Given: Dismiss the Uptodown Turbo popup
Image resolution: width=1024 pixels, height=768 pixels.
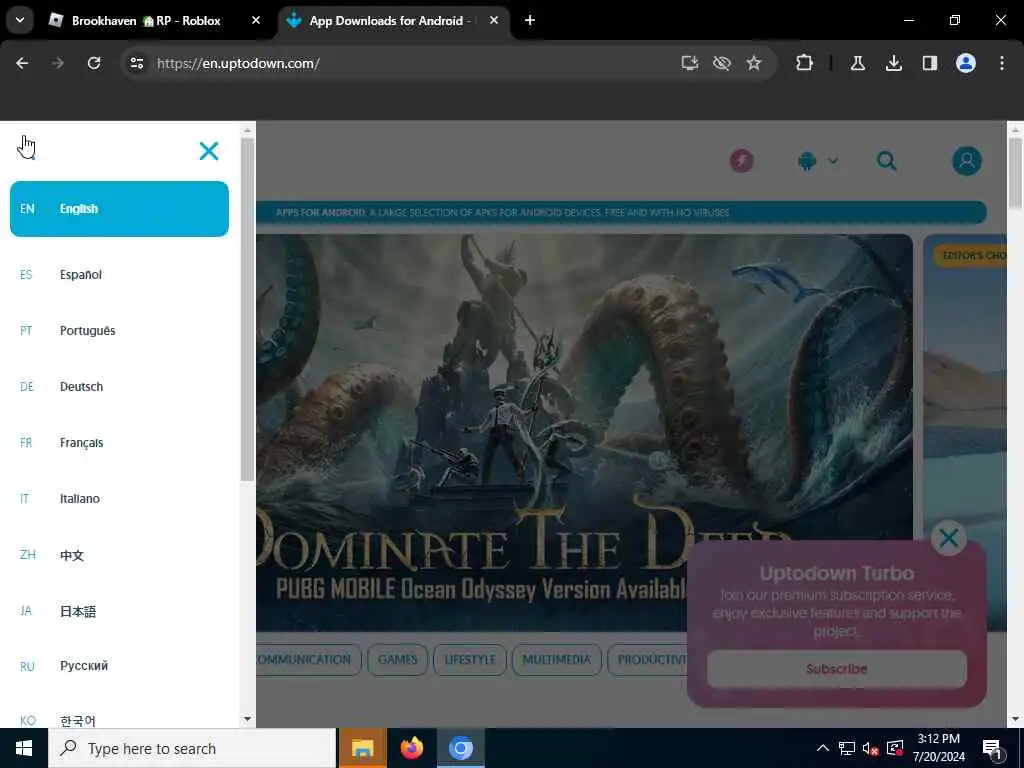Looking at the screenshot, I should (948, 539).
